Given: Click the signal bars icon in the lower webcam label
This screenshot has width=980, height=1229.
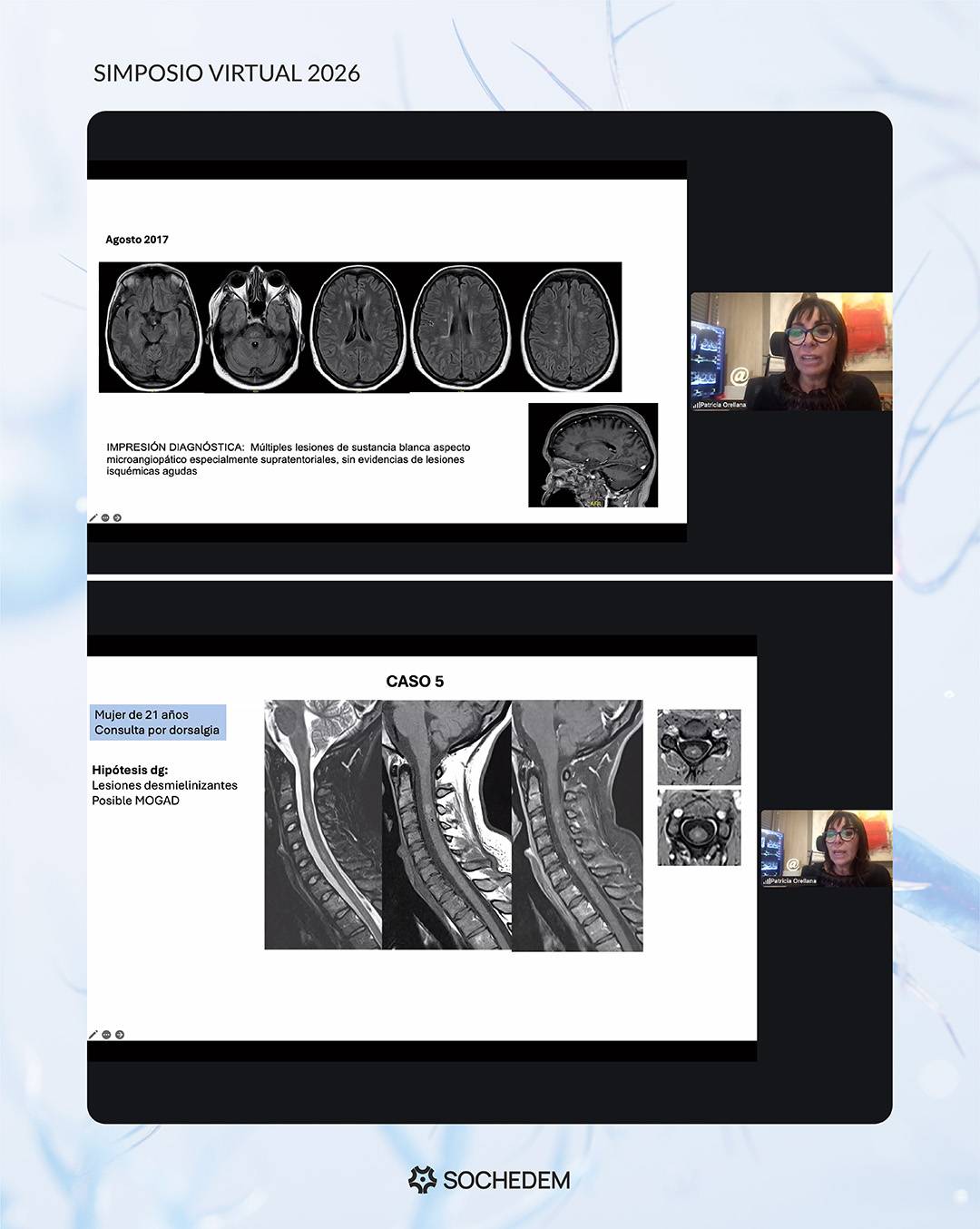Looking at the screenshot, I should pos(766,880).
